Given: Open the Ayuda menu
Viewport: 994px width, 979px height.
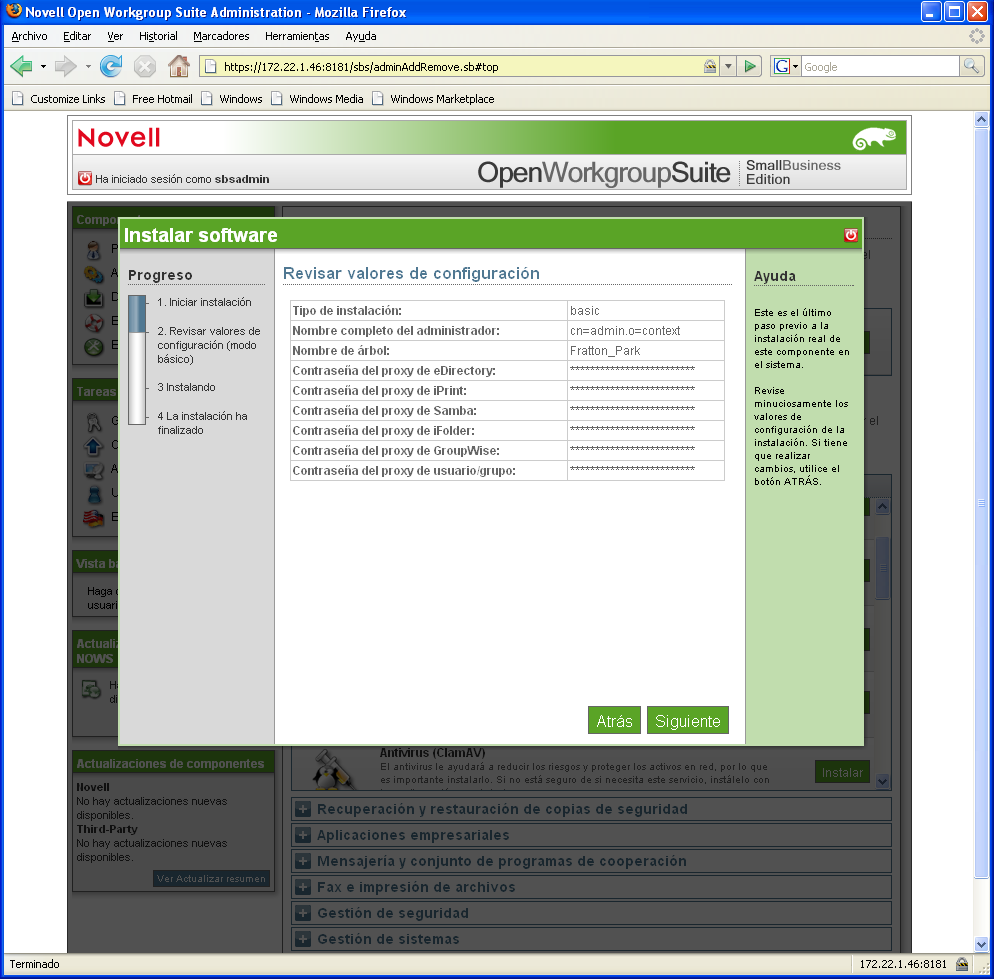Looking at the screenshot, I should pyautogui.click(x=361, y=36).
